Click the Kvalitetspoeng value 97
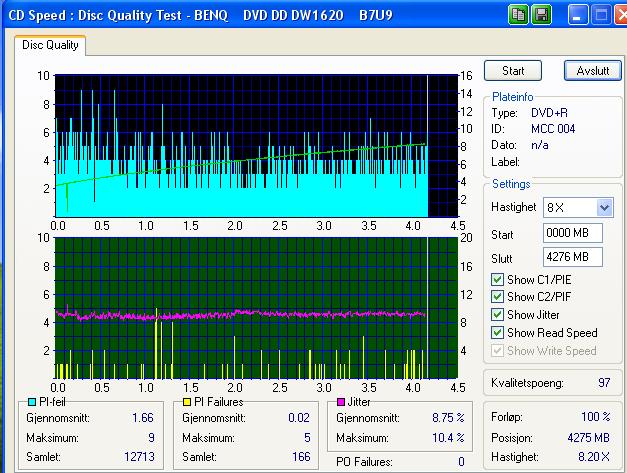627x473 pixels. point(604,383)
